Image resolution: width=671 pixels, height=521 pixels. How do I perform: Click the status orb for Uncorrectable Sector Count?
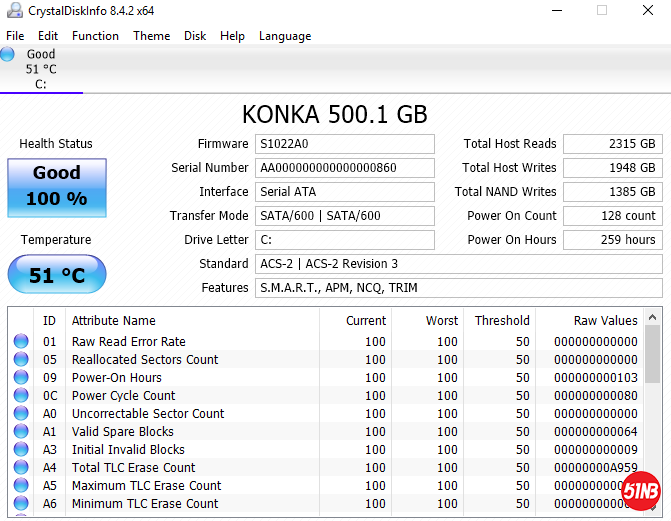(x=21, y=414)
